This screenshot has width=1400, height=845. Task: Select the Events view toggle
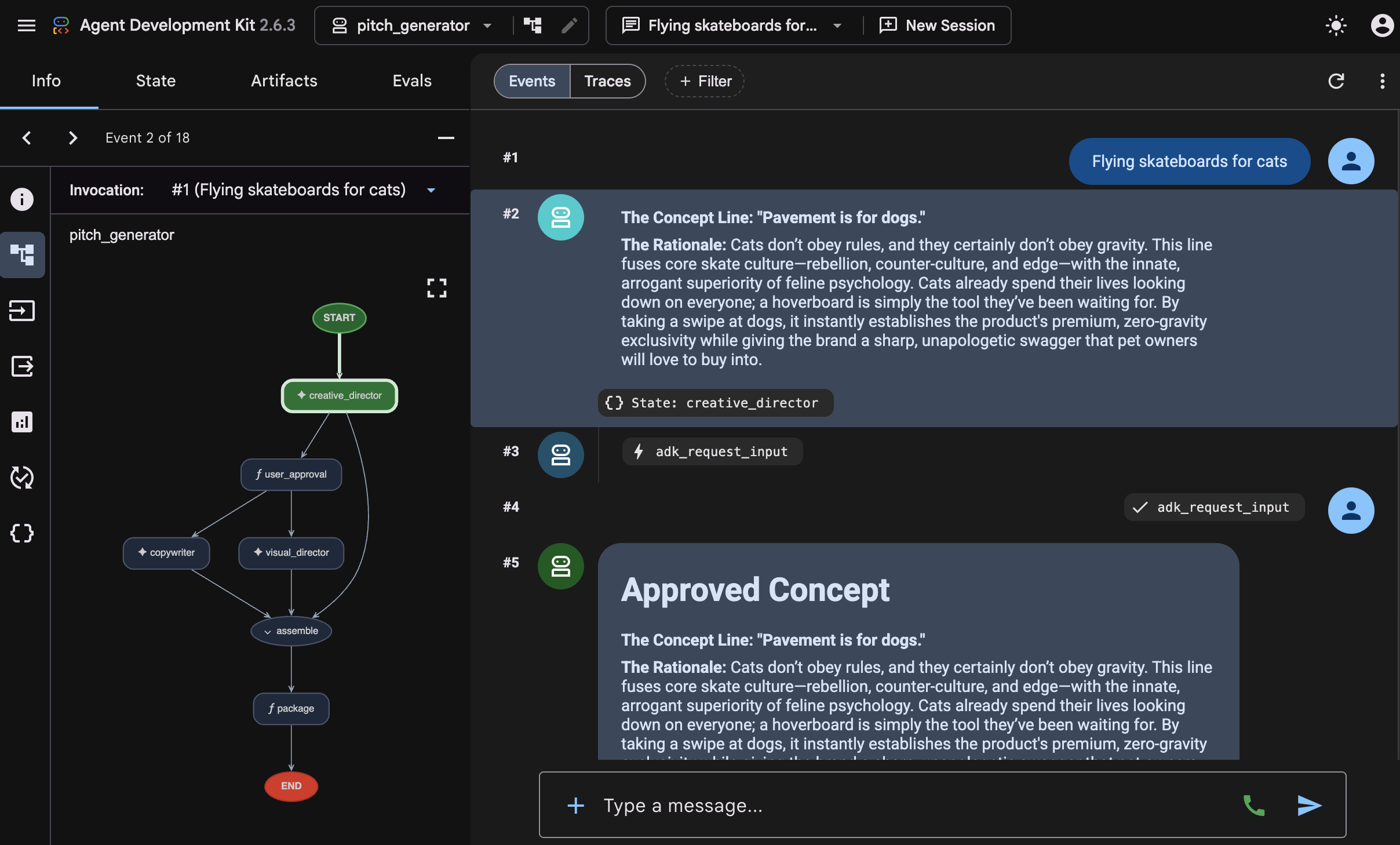[x=532, y=81]
